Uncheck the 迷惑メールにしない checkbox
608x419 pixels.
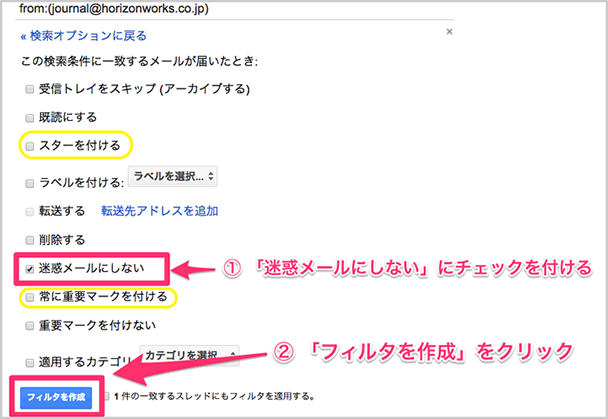tap(29, 269)
